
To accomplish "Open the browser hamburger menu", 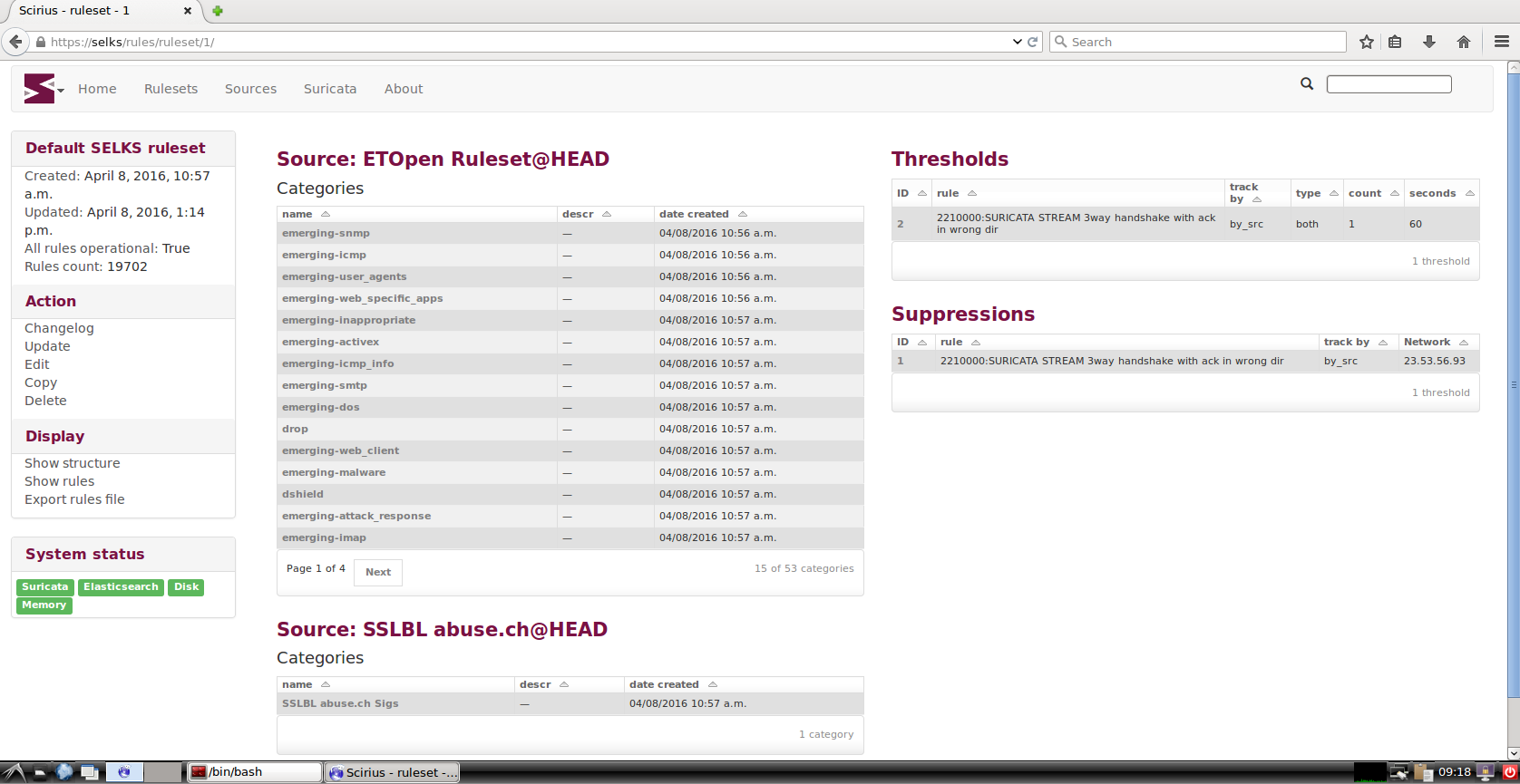I will [1502, 42].
